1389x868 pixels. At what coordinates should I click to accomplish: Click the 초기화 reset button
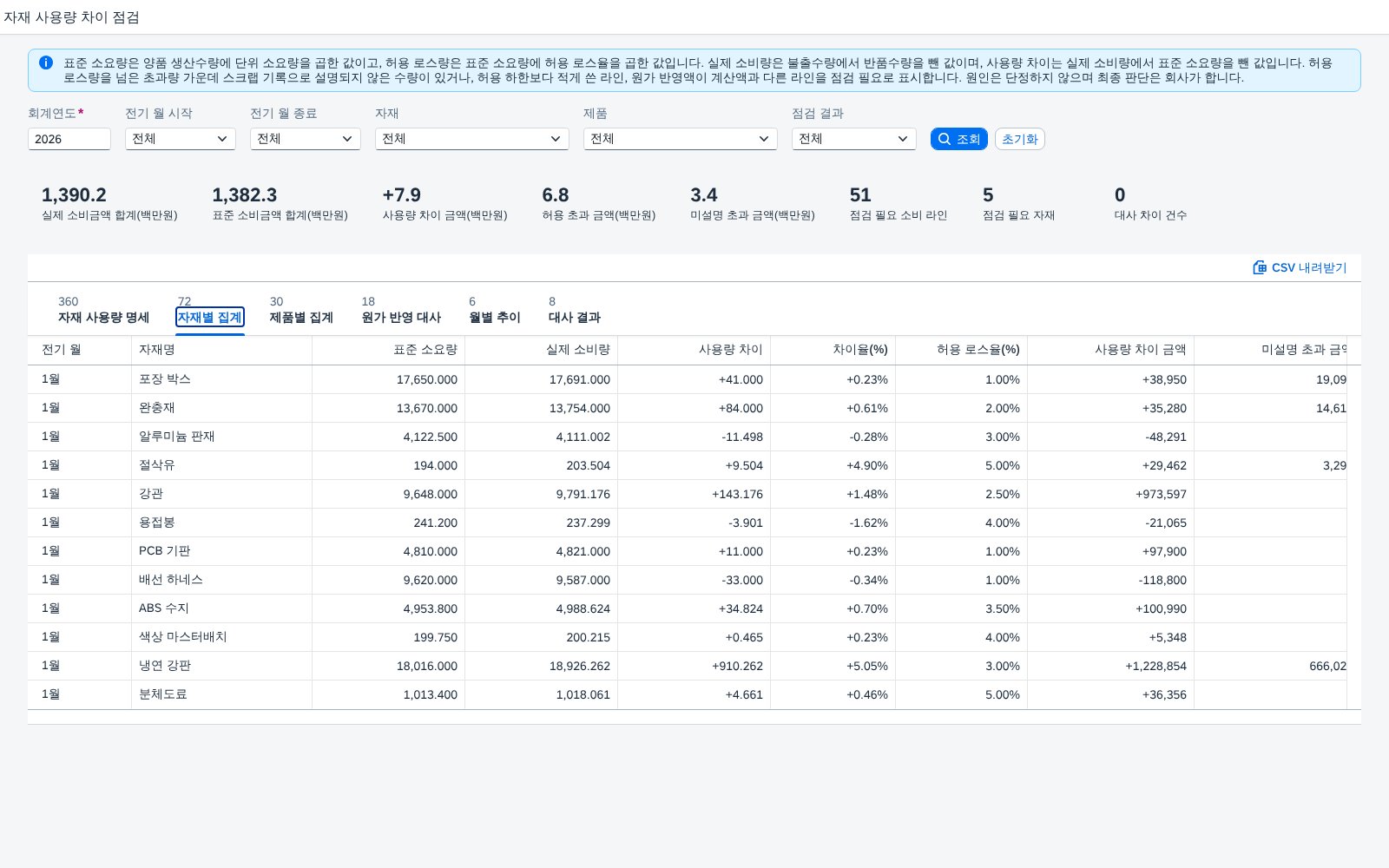(x=1020, y=139)
